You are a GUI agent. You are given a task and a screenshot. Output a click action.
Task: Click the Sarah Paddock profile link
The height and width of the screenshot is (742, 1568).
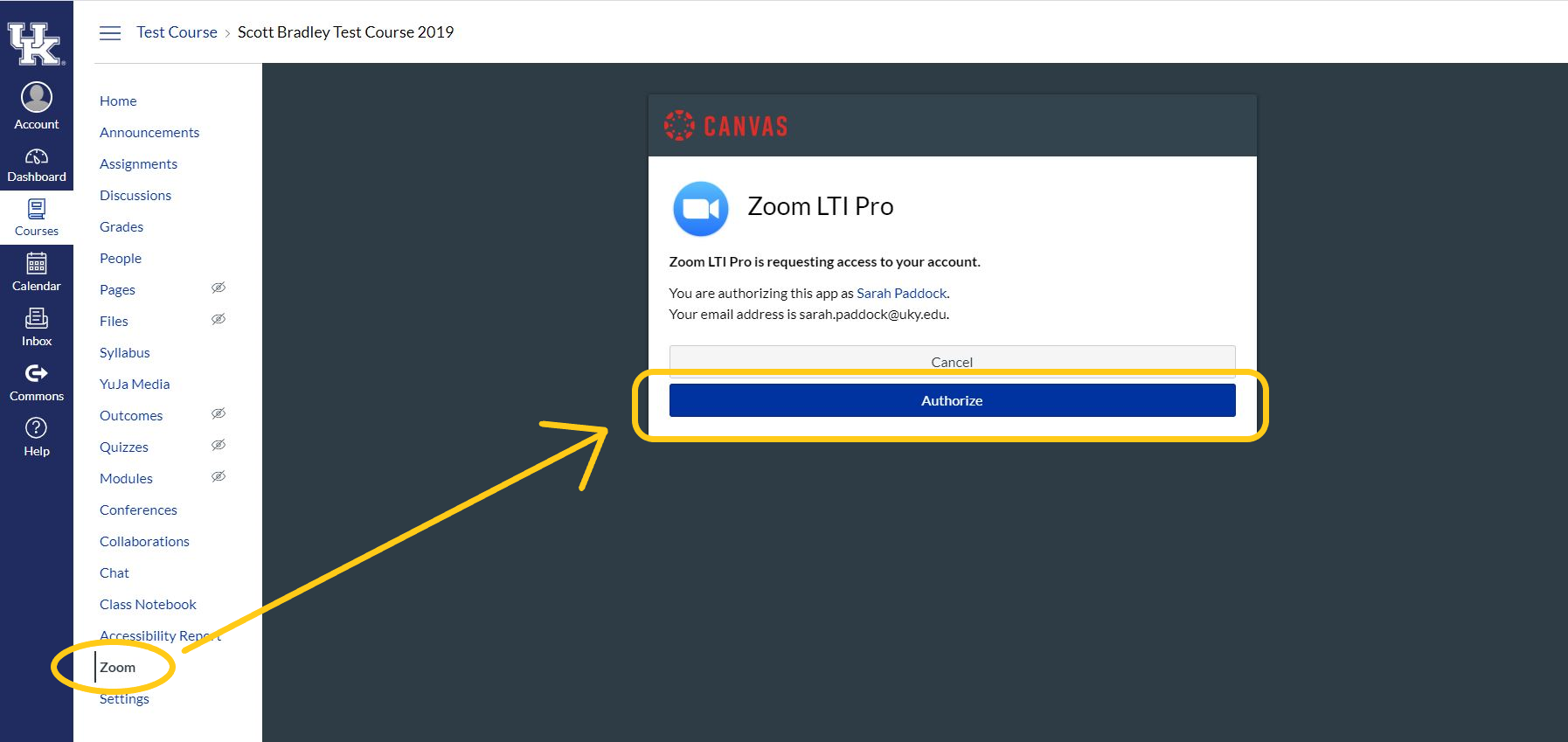(901, 293)
